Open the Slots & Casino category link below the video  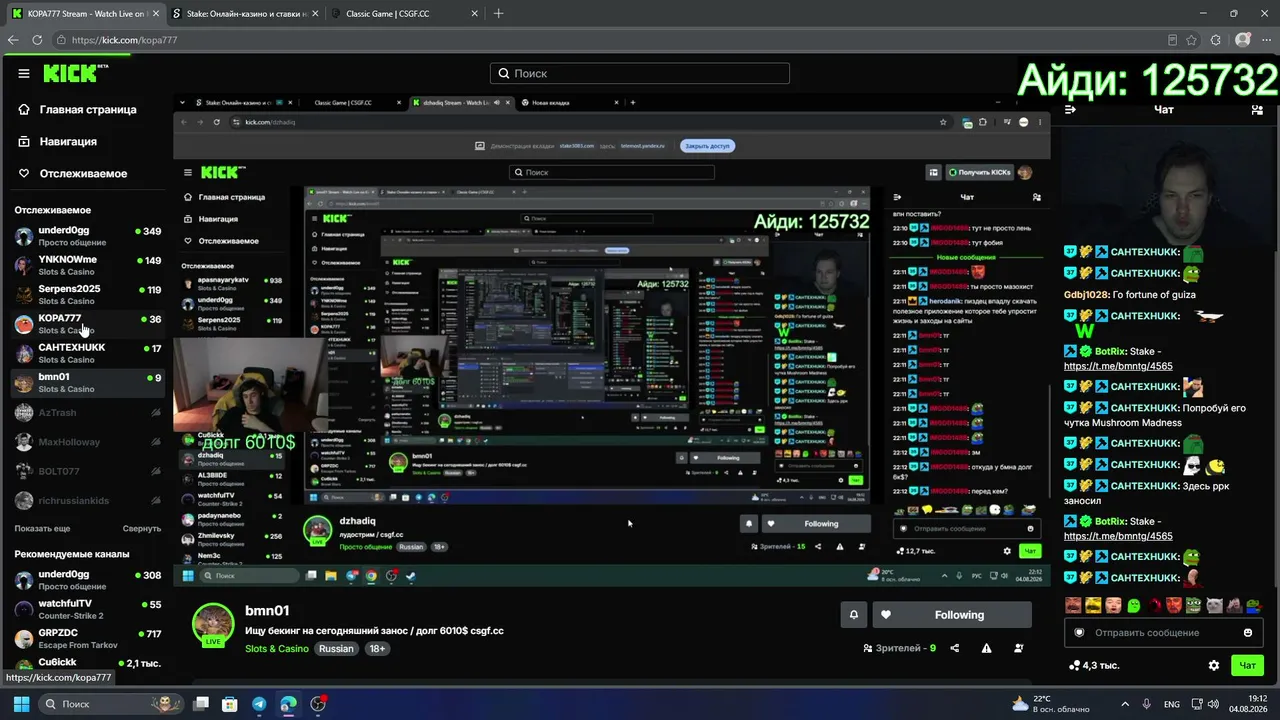pos(277,649)
